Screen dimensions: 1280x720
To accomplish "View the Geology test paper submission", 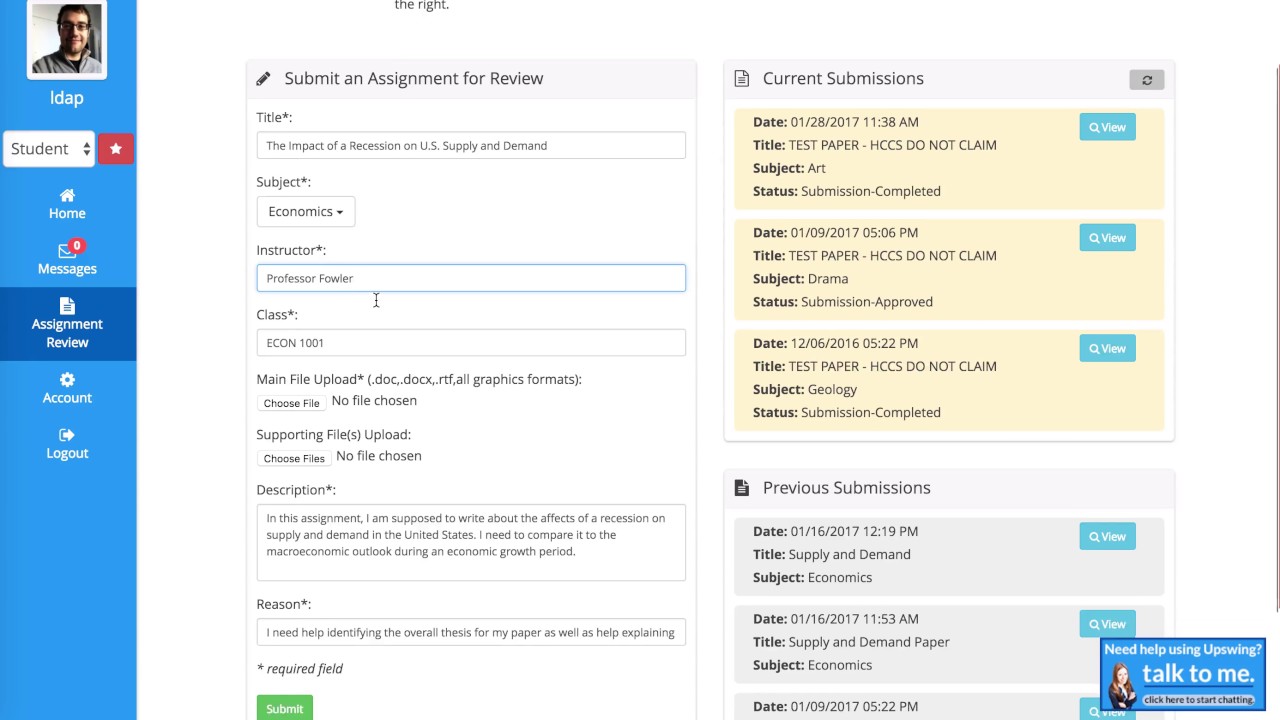I will [1107, 348].
